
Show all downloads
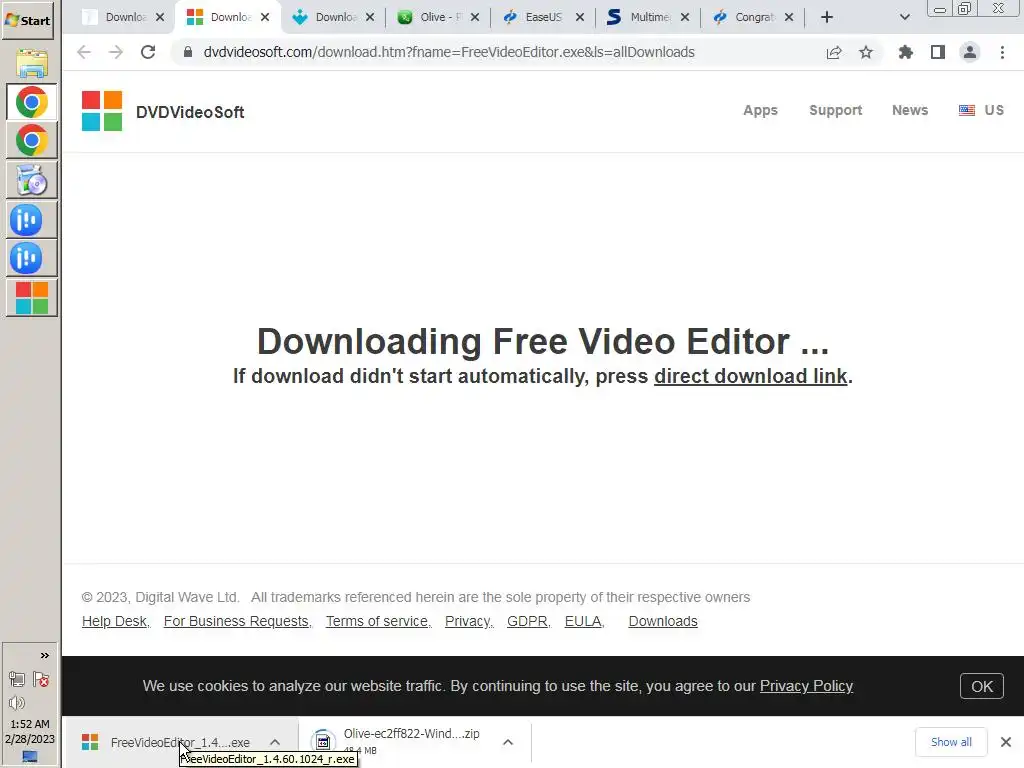[951, 742]
